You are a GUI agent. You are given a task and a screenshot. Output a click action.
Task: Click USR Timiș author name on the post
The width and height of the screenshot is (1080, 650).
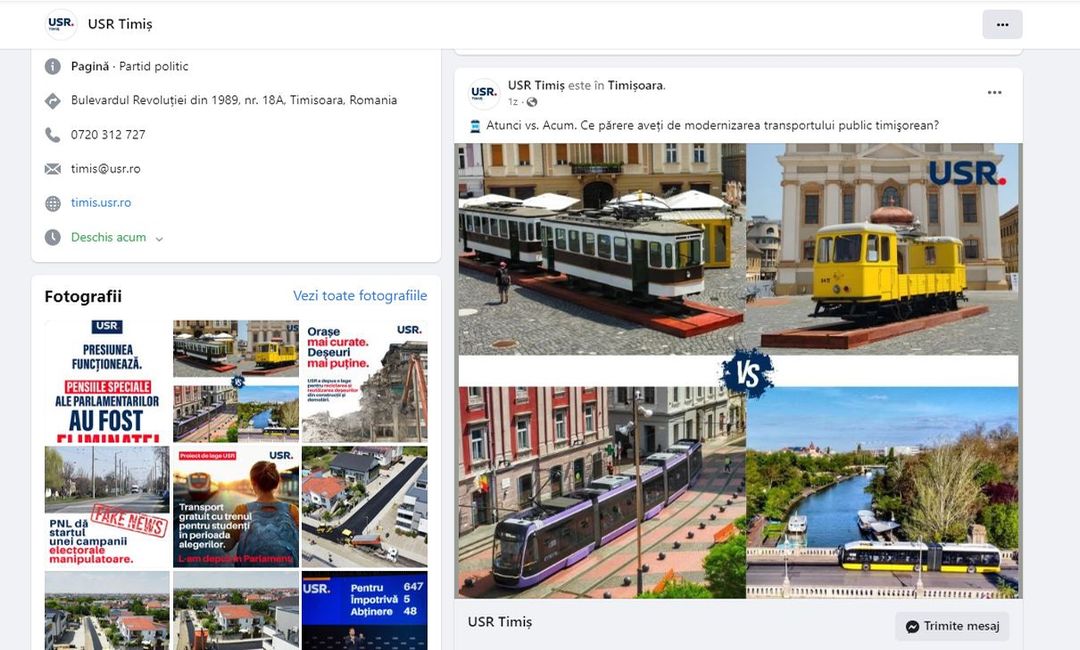tap(536, 85)
